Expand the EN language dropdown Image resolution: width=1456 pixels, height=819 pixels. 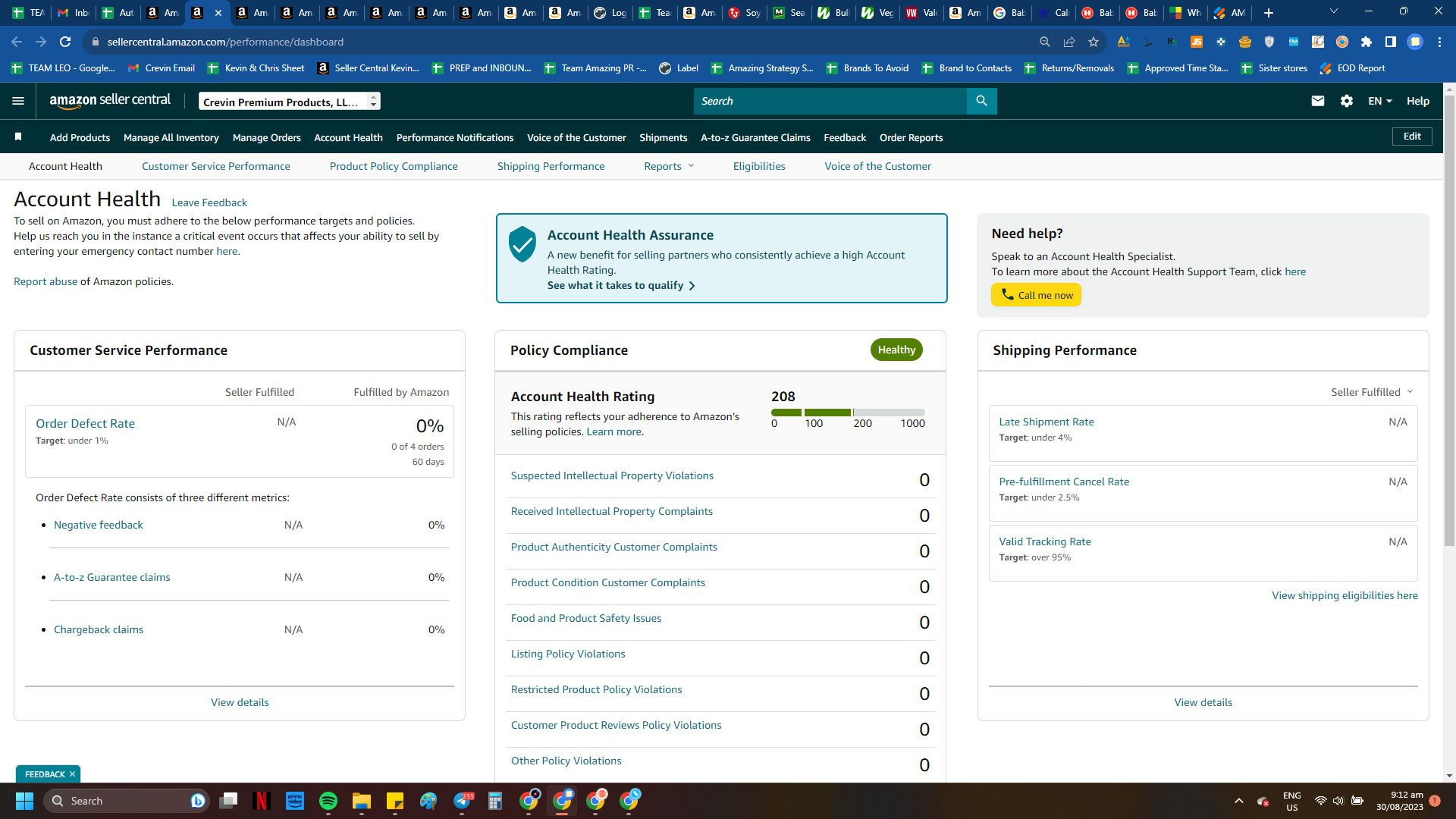(1379, 101)
